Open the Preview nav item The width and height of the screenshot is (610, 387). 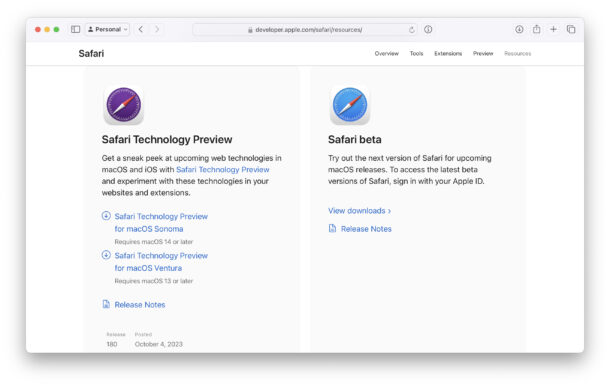click(x=483, y=54)
